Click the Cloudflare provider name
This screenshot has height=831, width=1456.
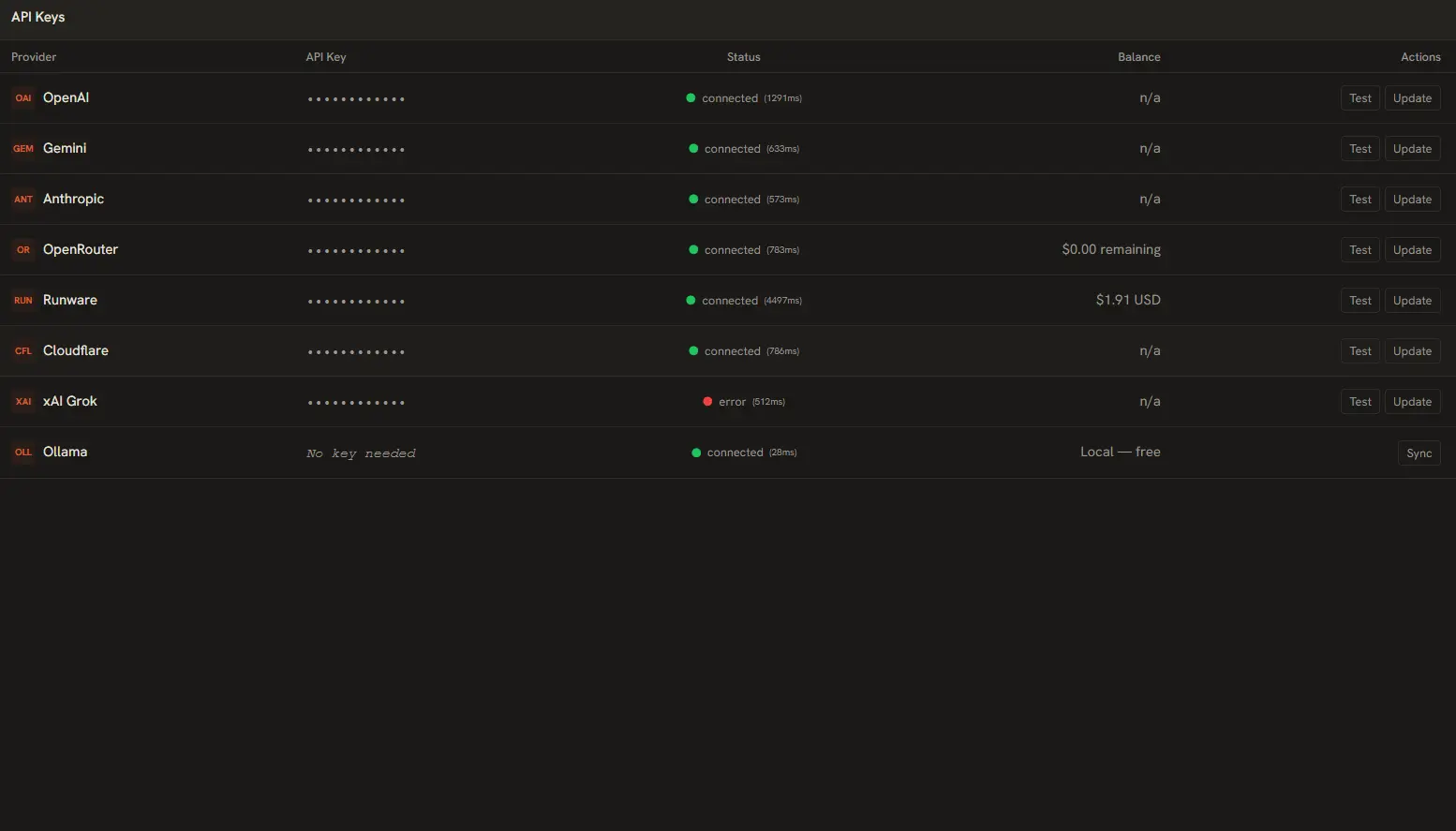point(76,350)
